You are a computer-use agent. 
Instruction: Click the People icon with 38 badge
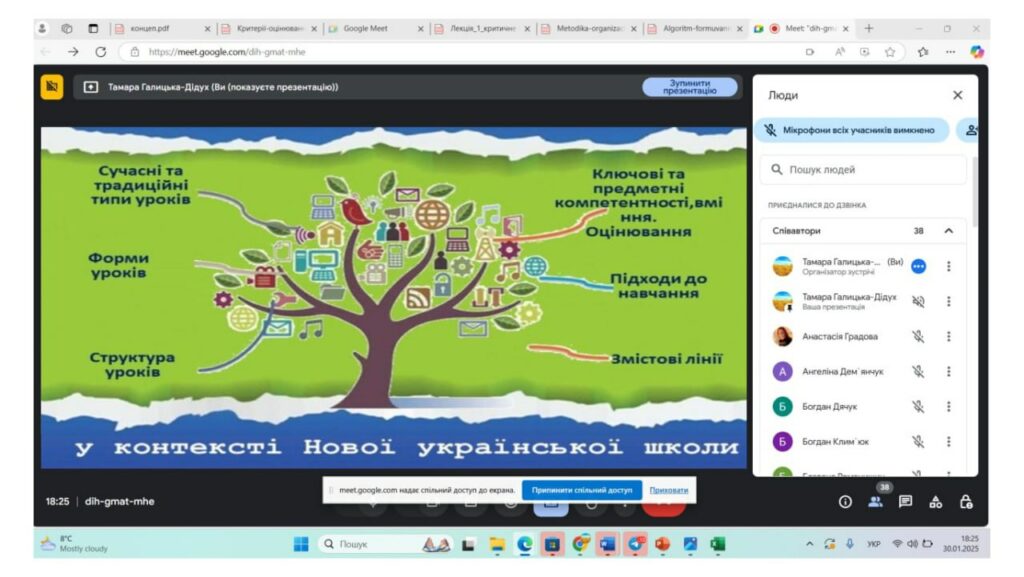pyautogui.click(x=875, y=502)
